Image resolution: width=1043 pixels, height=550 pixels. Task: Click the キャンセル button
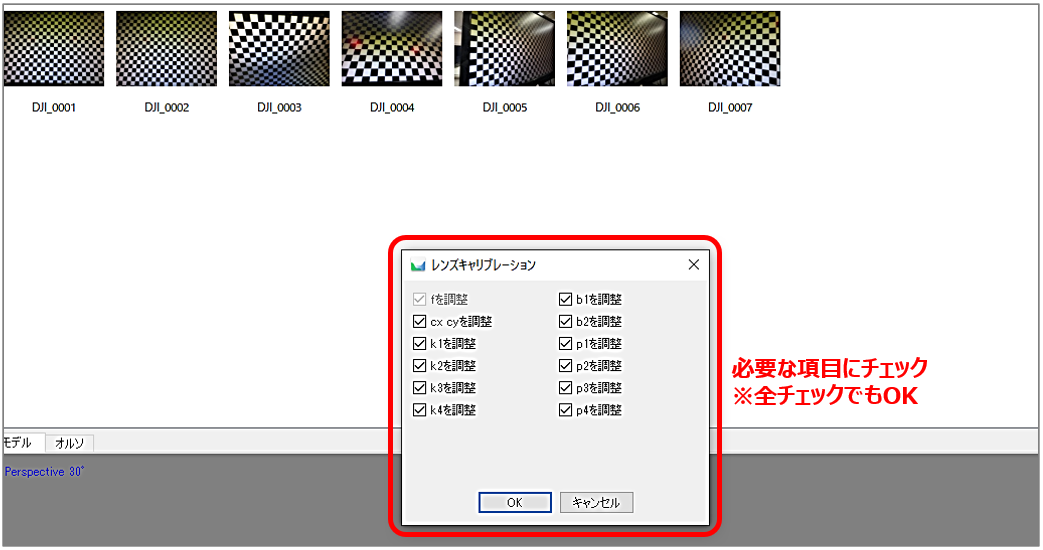pos(596,503)
